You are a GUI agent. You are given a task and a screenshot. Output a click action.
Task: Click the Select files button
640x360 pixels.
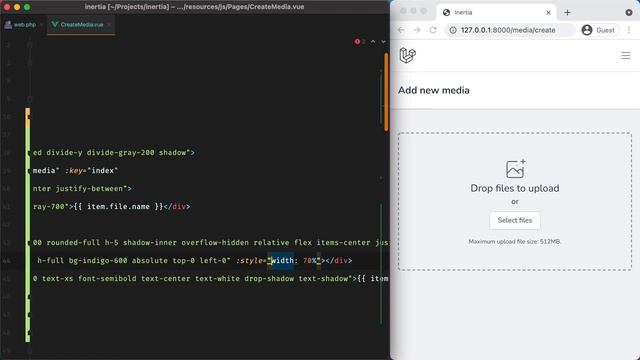pyautogui.click(x=515, y=220)
